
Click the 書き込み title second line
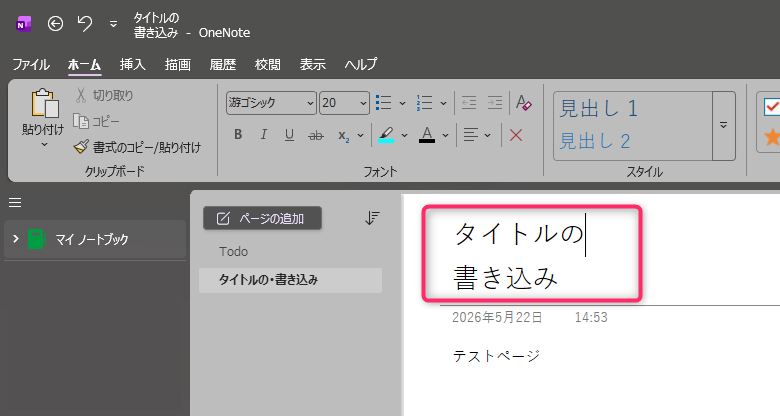tap(505, 277)
